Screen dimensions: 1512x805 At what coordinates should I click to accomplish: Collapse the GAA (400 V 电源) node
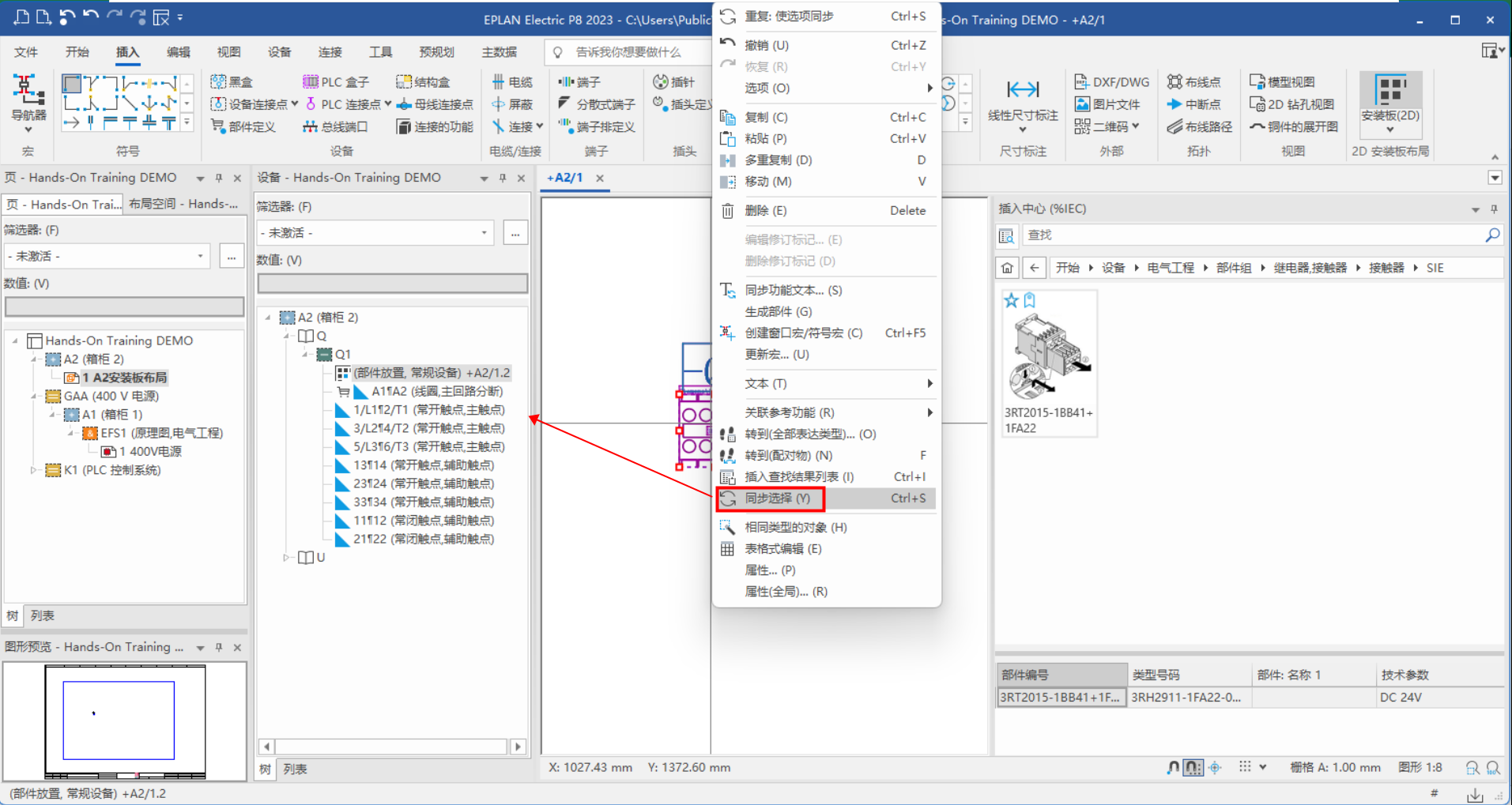click(33, 397)
